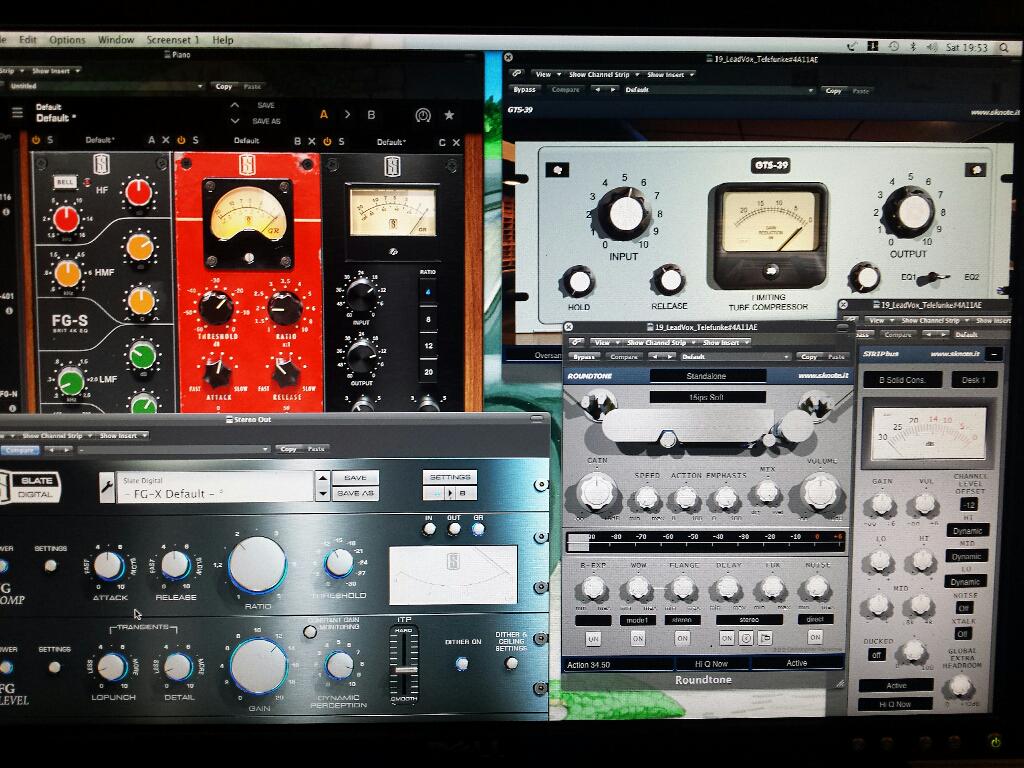Click the Slate Digital logo on FG-X

click(x=30, y=487)
